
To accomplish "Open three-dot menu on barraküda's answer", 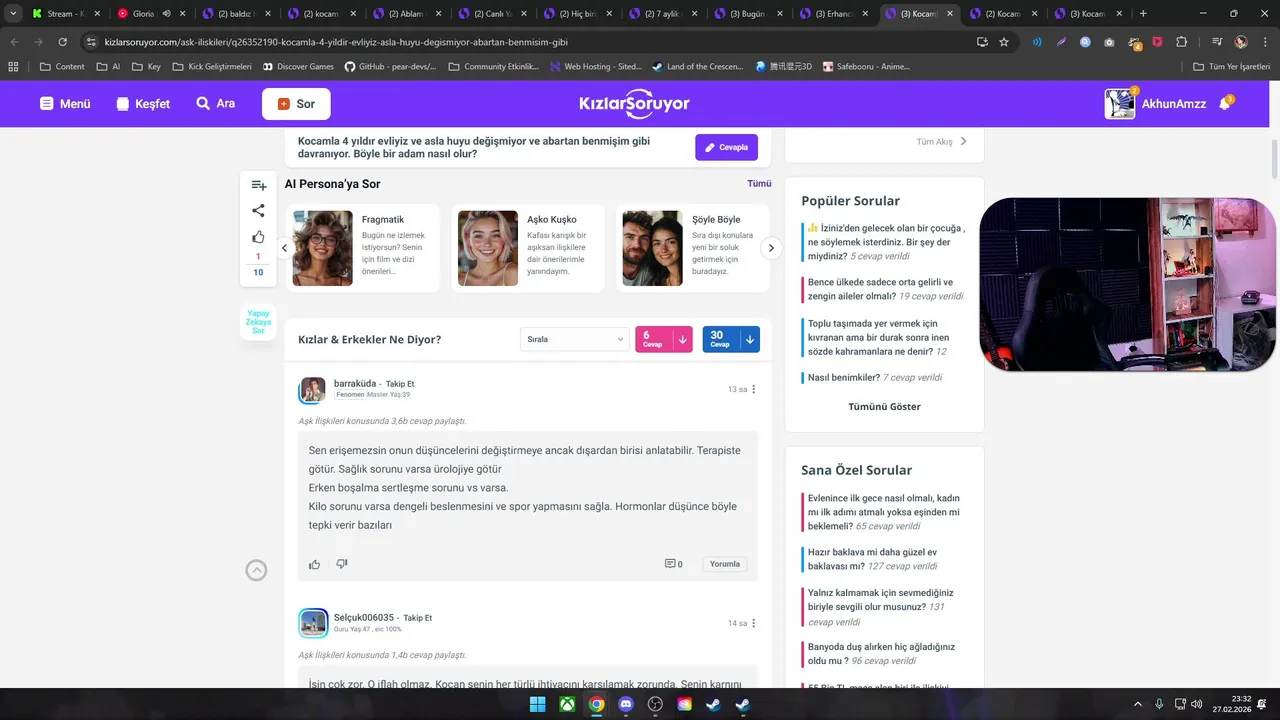I will pyautogui.click(x=754, y=389).
